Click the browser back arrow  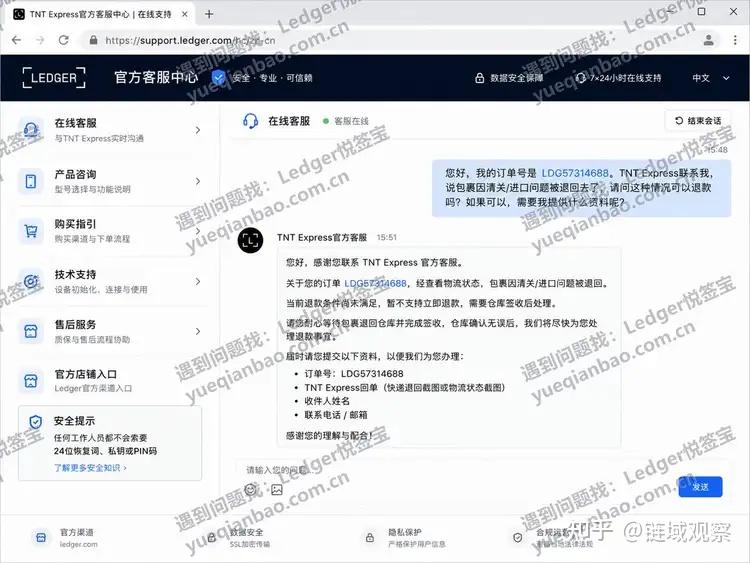click(x=16, y=40)
